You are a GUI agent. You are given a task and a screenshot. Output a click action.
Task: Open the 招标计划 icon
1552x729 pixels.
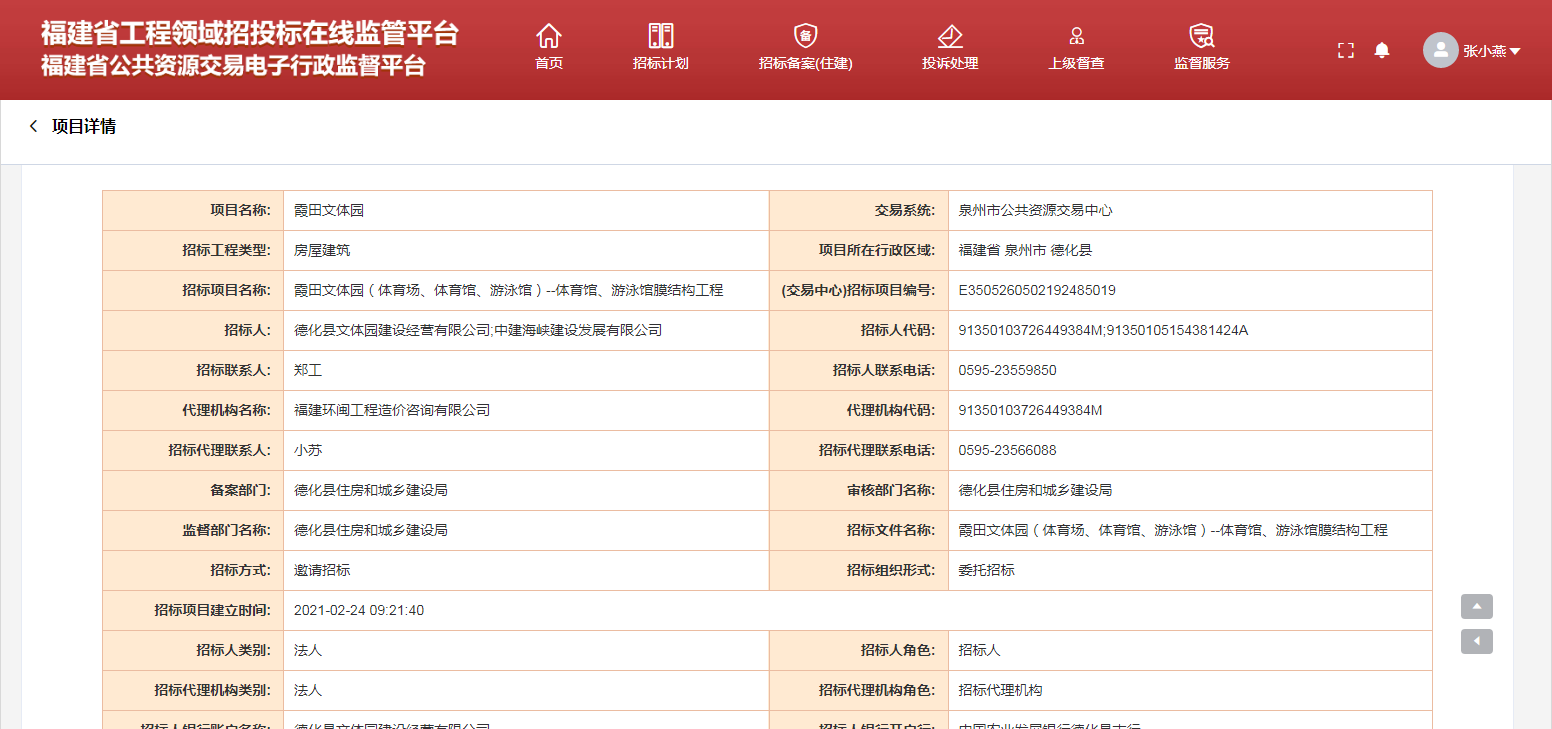pos(661,36)
